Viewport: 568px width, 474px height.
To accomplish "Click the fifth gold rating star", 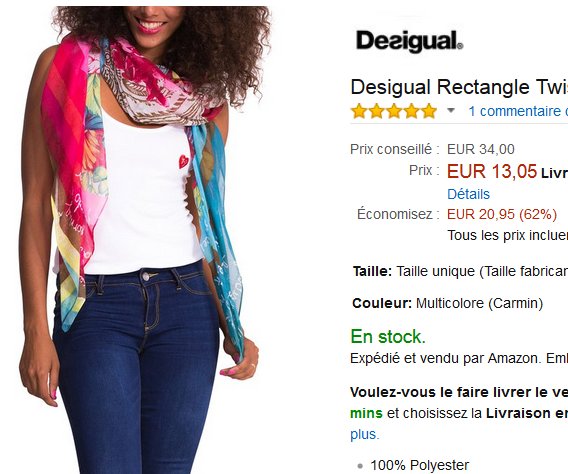I will pyautogui.click(x=429, y=111).
